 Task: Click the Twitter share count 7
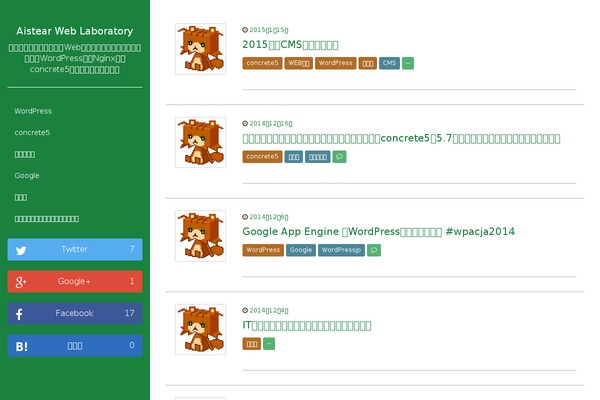tap(132, 249)
